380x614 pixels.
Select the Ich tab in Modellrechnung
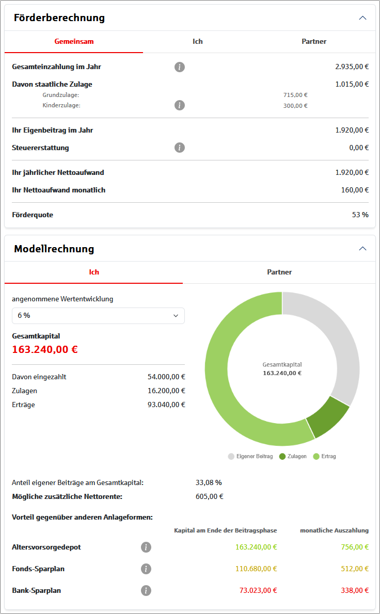click(x=94, y=272)
